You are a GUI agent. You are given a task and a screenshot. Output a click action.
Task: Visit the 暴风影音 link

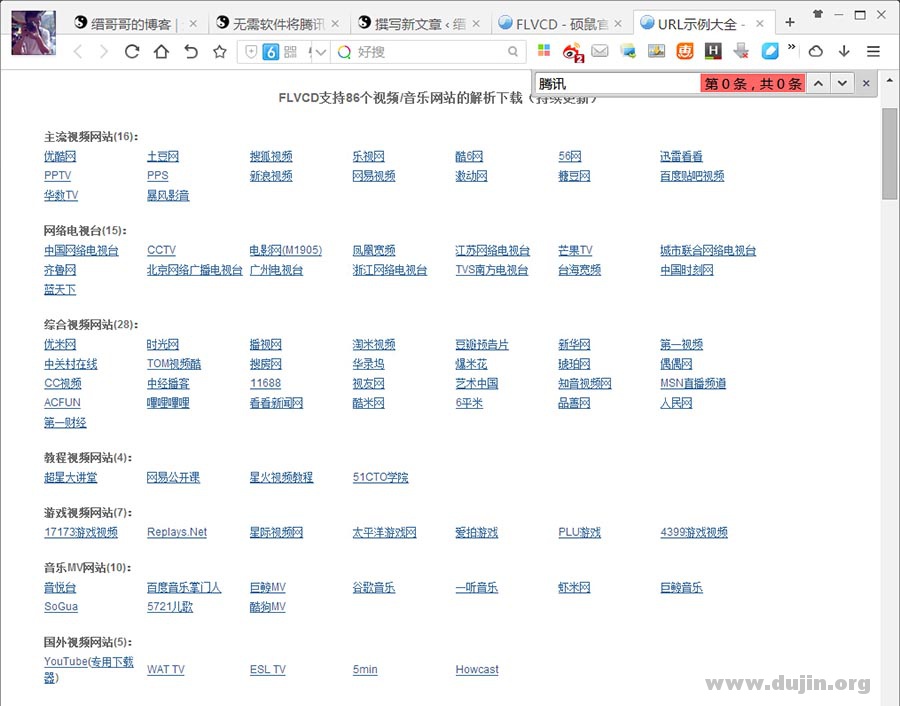click(x=168, y=195)
